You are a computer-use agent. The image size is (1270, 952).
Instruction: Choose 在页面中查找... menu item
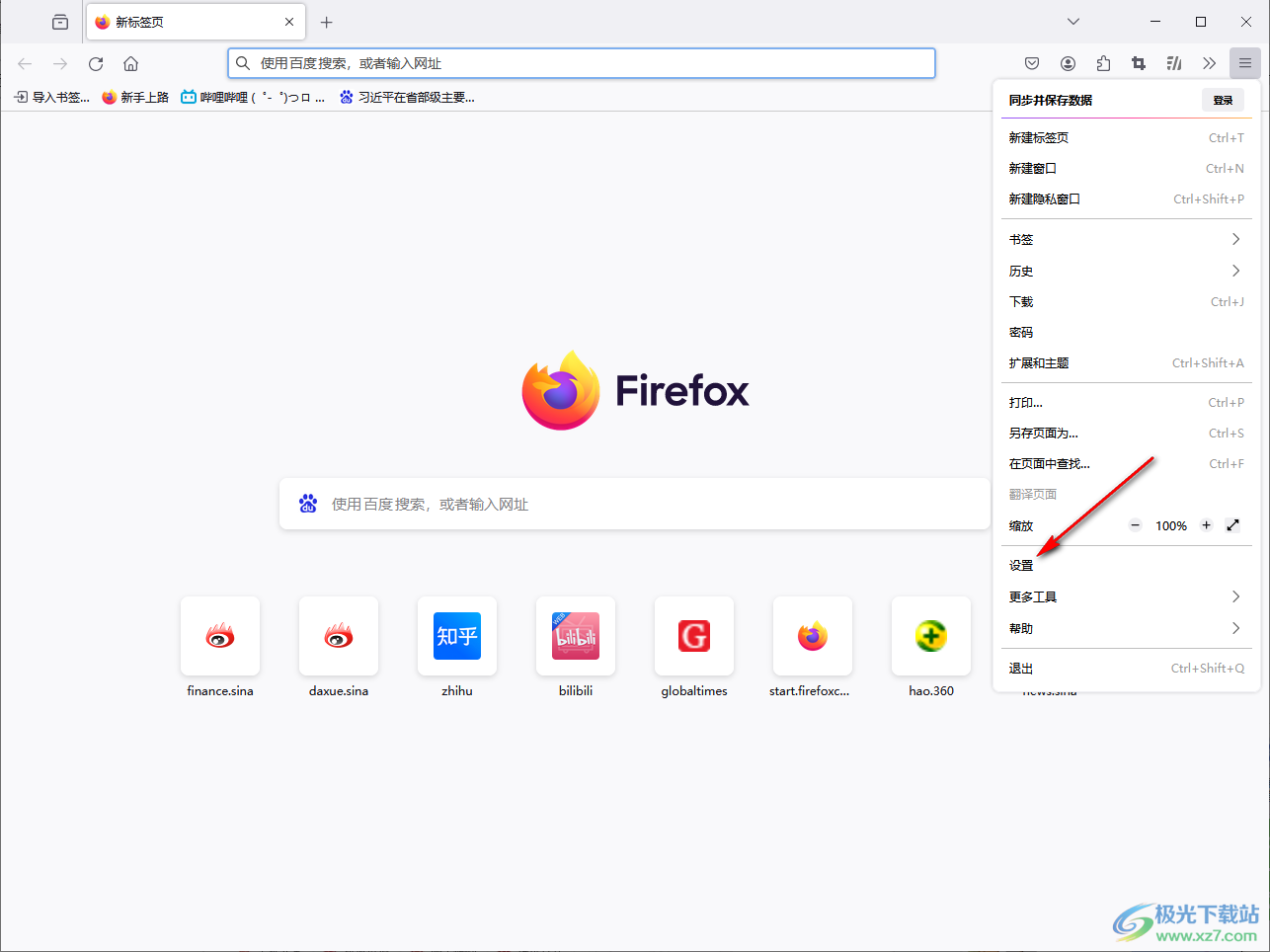pos(1126,463)
